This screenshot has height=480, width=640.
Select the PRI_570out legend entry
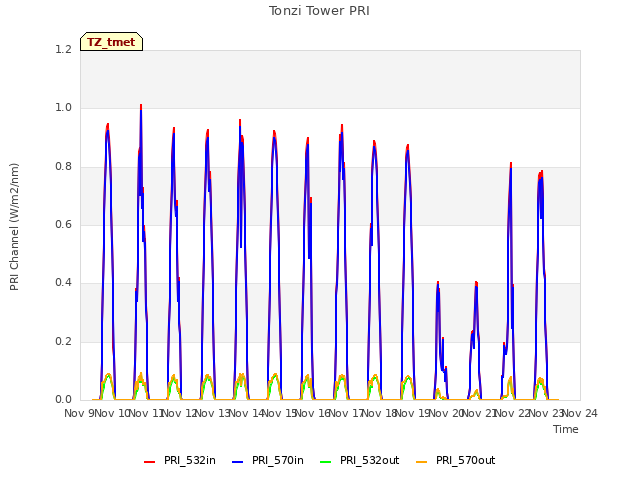pos(456,460)
